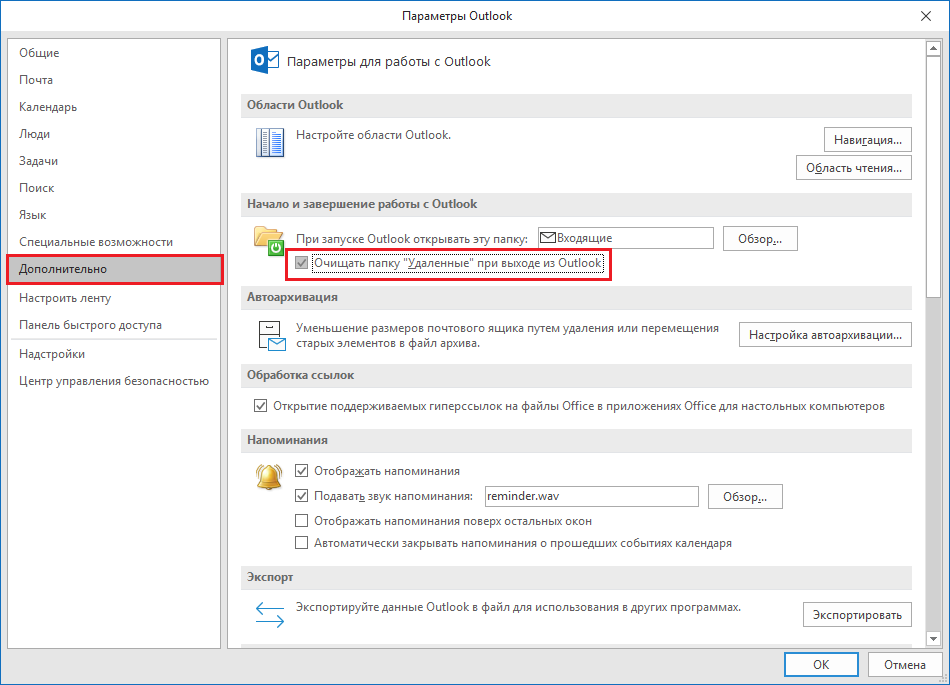This screenshot has width=950, height=685.
Task: Open Настроить ленту settings
Action: pos(114,298)
